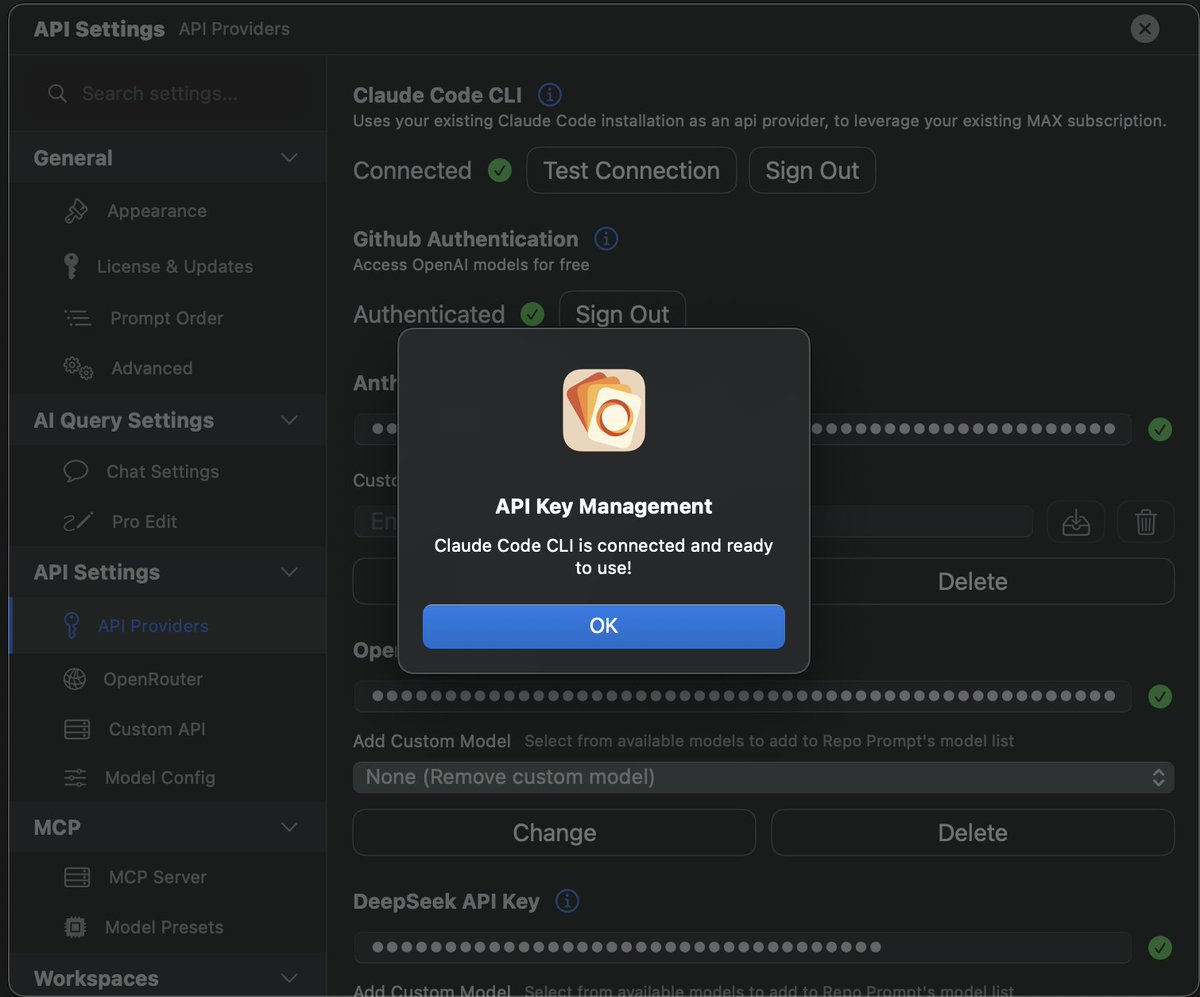Screen dimensions: 1200x997
Task: Click green checkmark beside Authenticated status
Action: (533, 314)
